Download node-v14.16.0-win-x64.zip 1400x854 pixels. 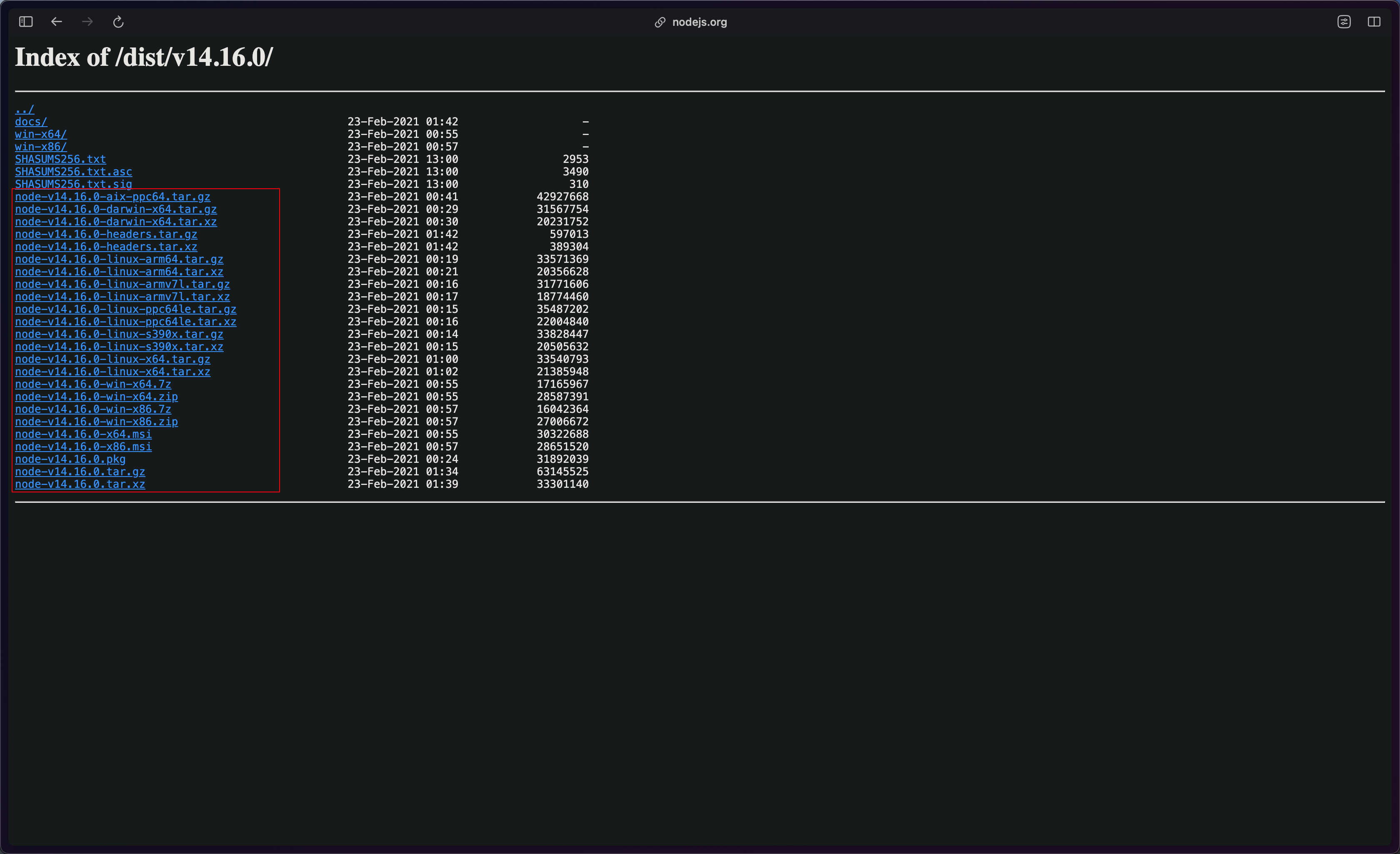click(x=96, y=397)
